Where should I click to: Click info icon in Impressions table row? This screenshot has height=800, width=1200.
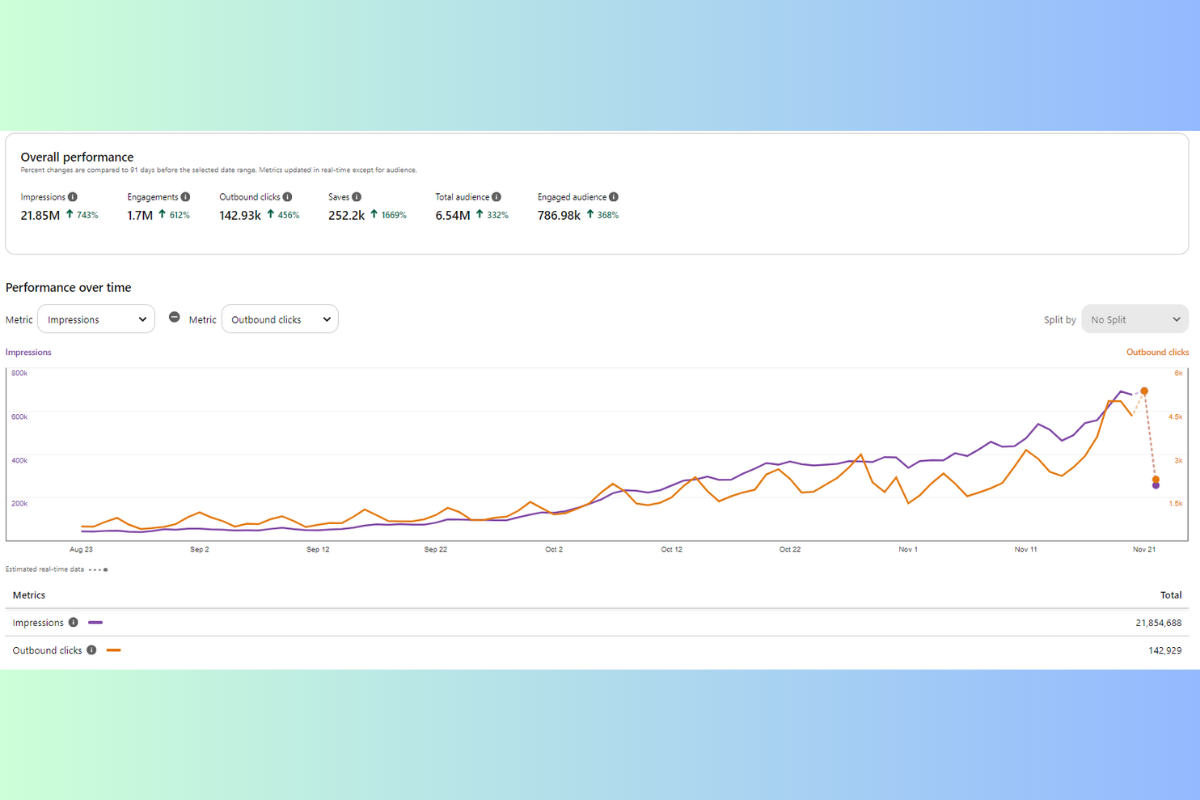coord(73,622)
